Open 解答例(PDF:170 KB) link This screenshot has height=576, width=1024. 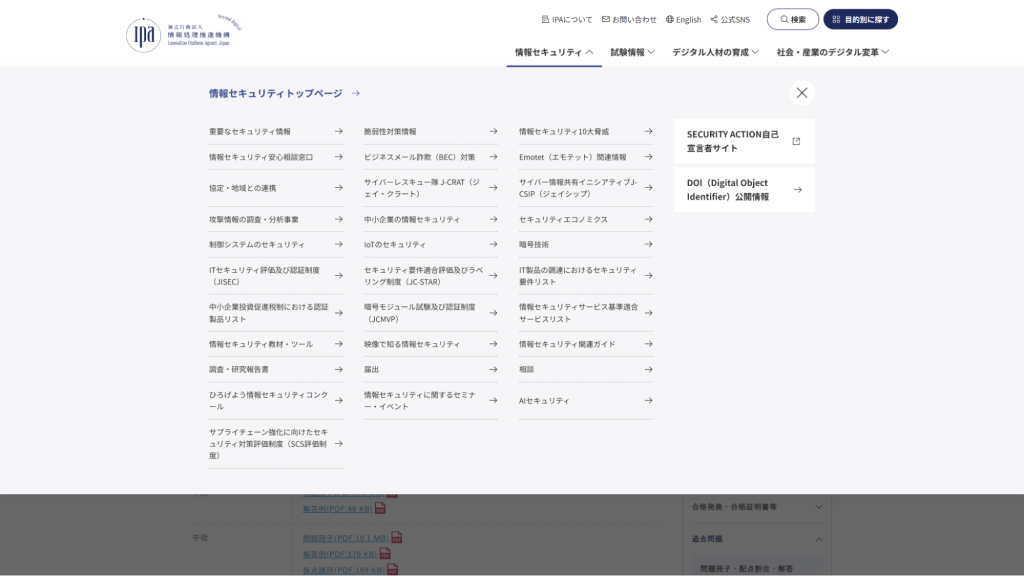coord(340,554)
